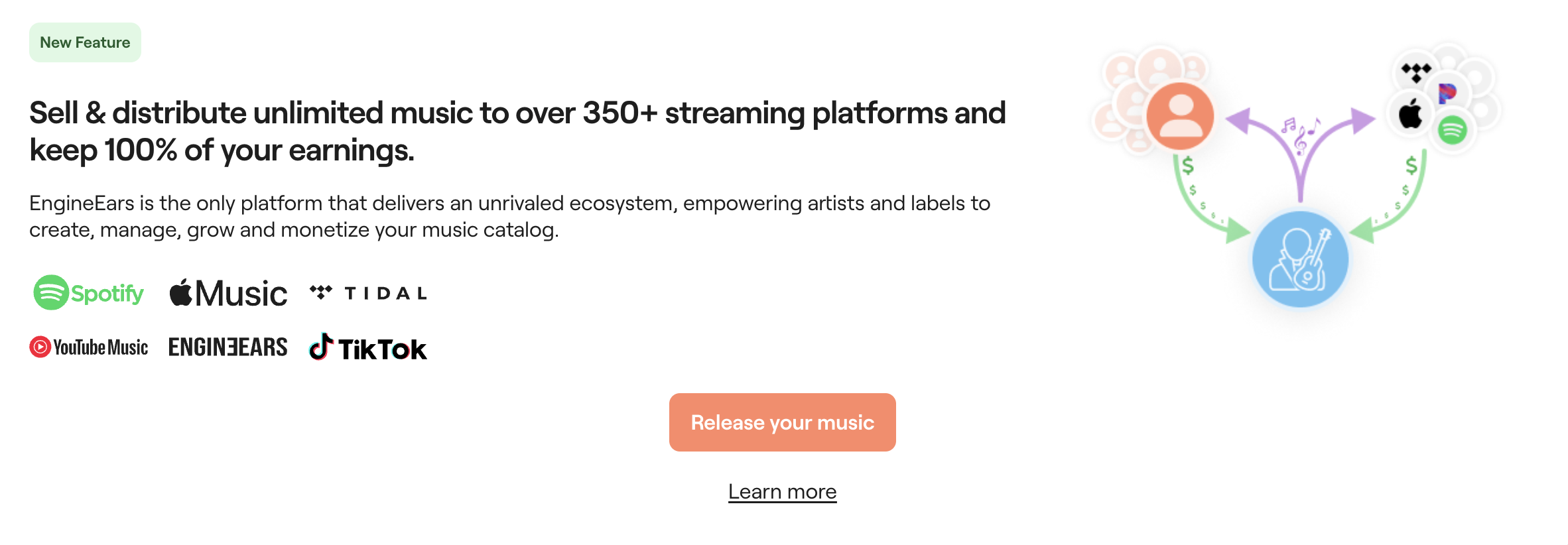Screen dimensions: 1568x545
Task: Click the Apple Music logo
Action: pos(228,293)
